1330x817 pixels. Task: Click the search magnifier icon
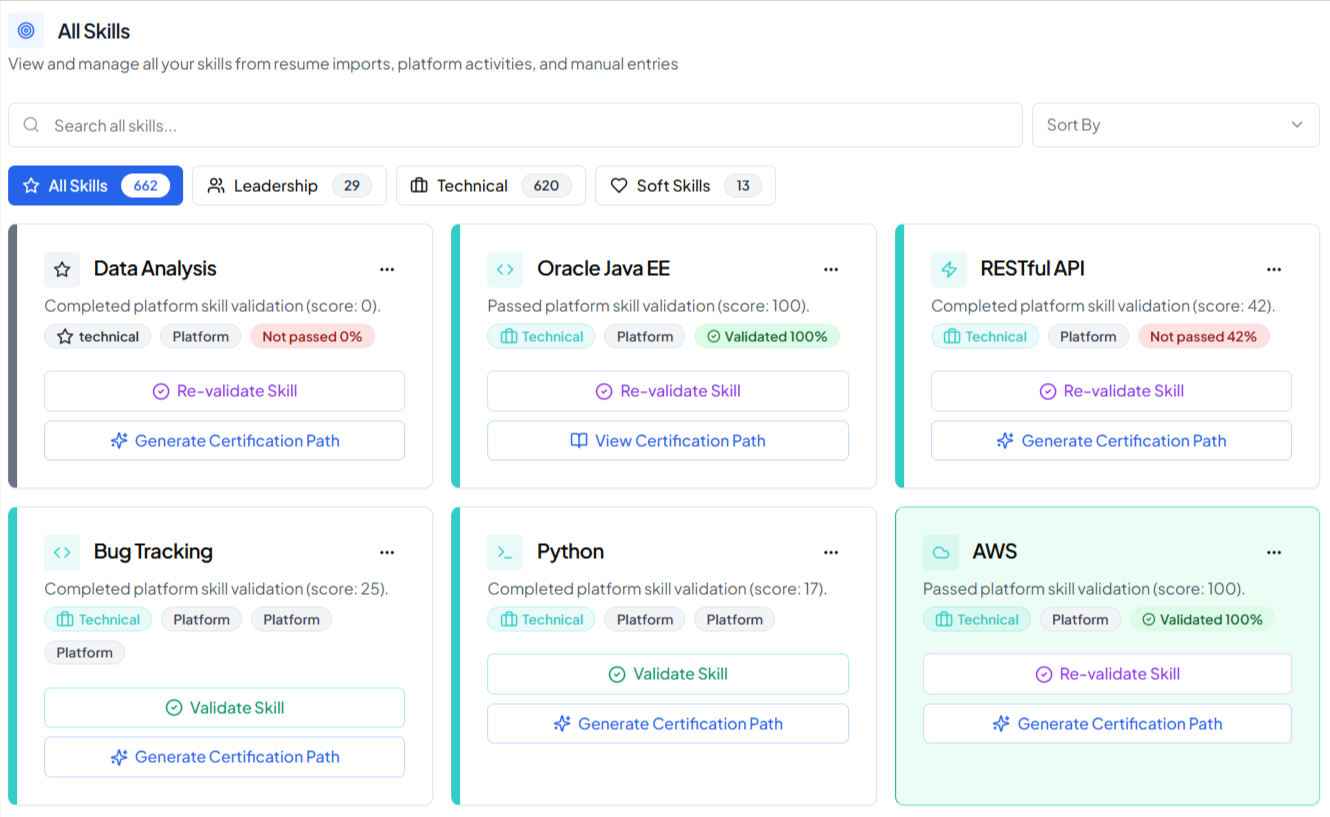[x=31, y=125]
